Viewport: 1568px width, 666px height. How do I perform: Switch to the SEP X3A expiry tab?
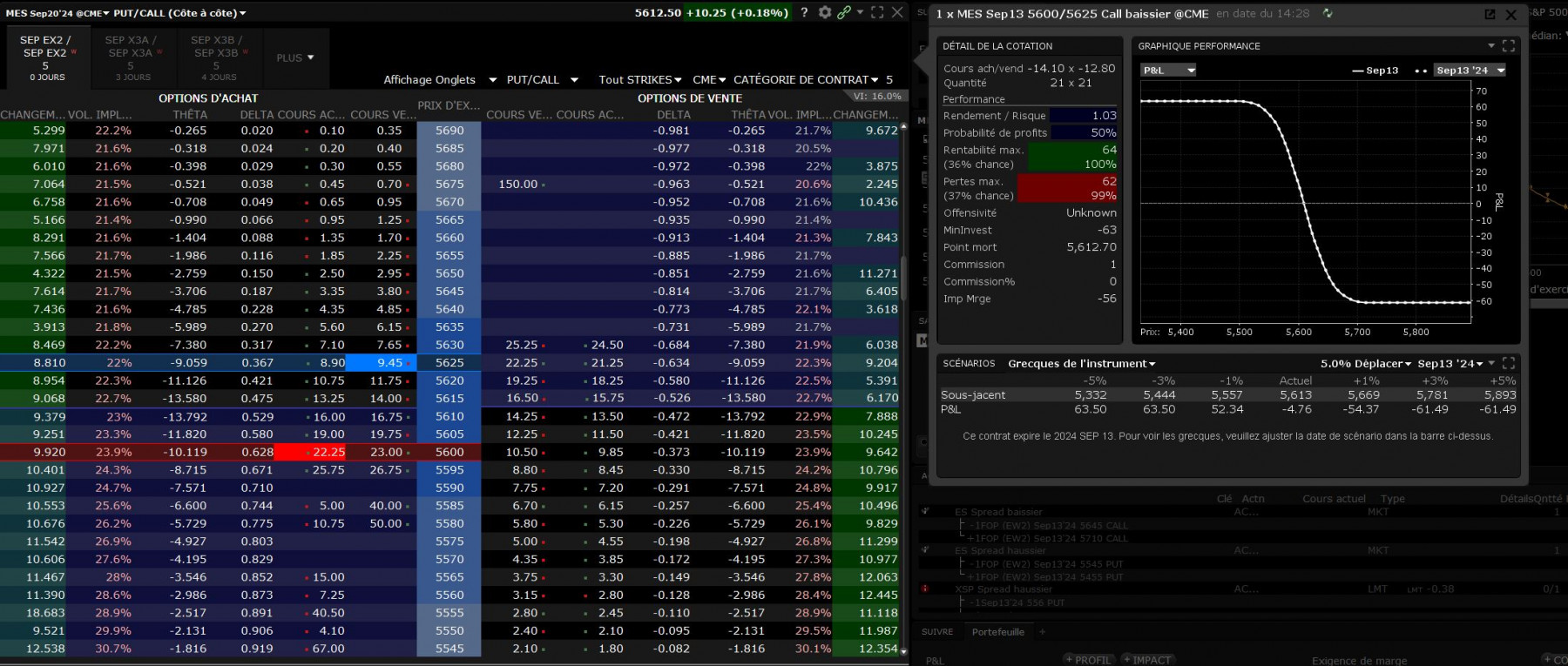coord(132,57)
